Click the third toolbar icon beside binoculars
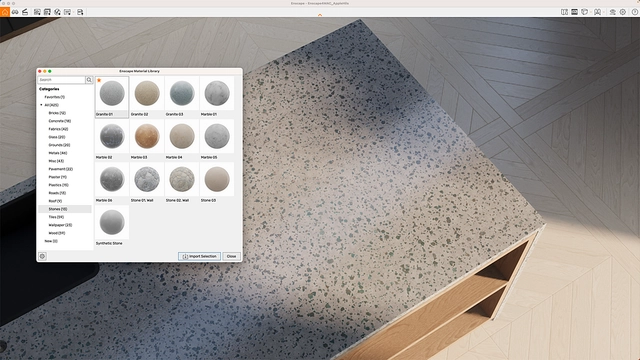The height and width of the screenshot is (360, 640). pos(25,12)
